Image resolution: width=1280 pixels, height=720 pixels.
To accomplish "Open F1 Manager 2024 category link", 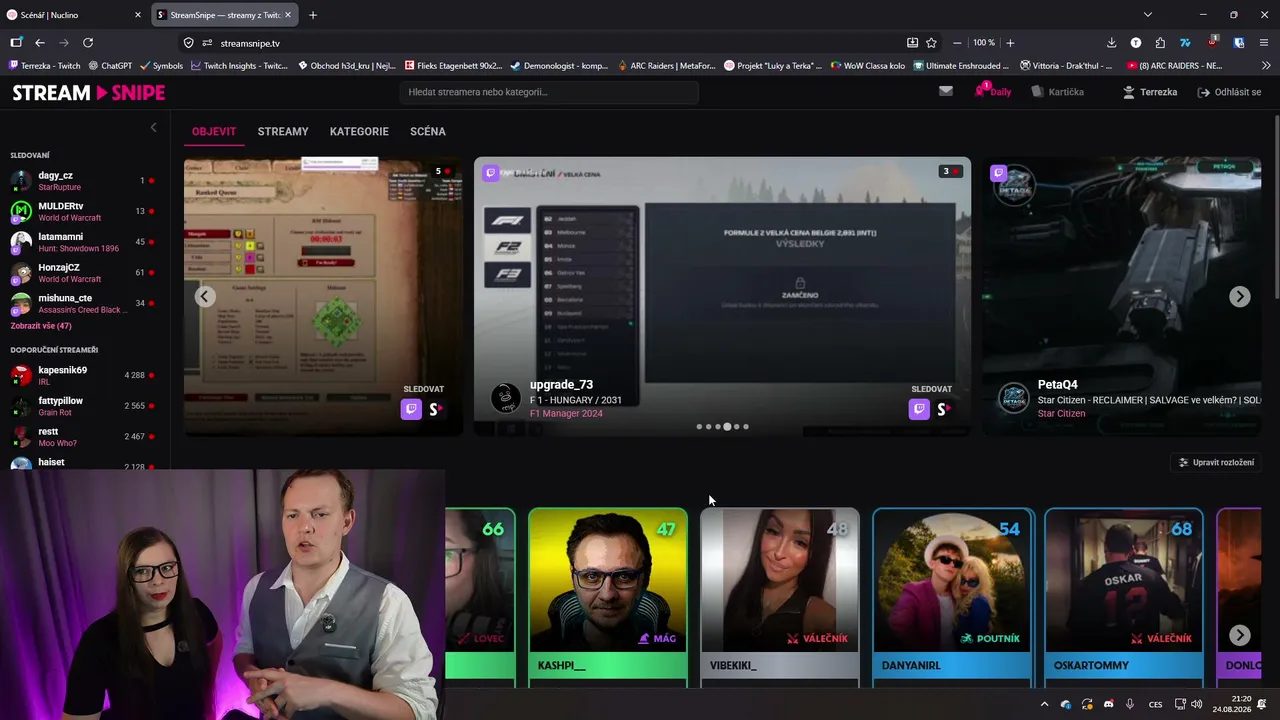I will 566,414.
